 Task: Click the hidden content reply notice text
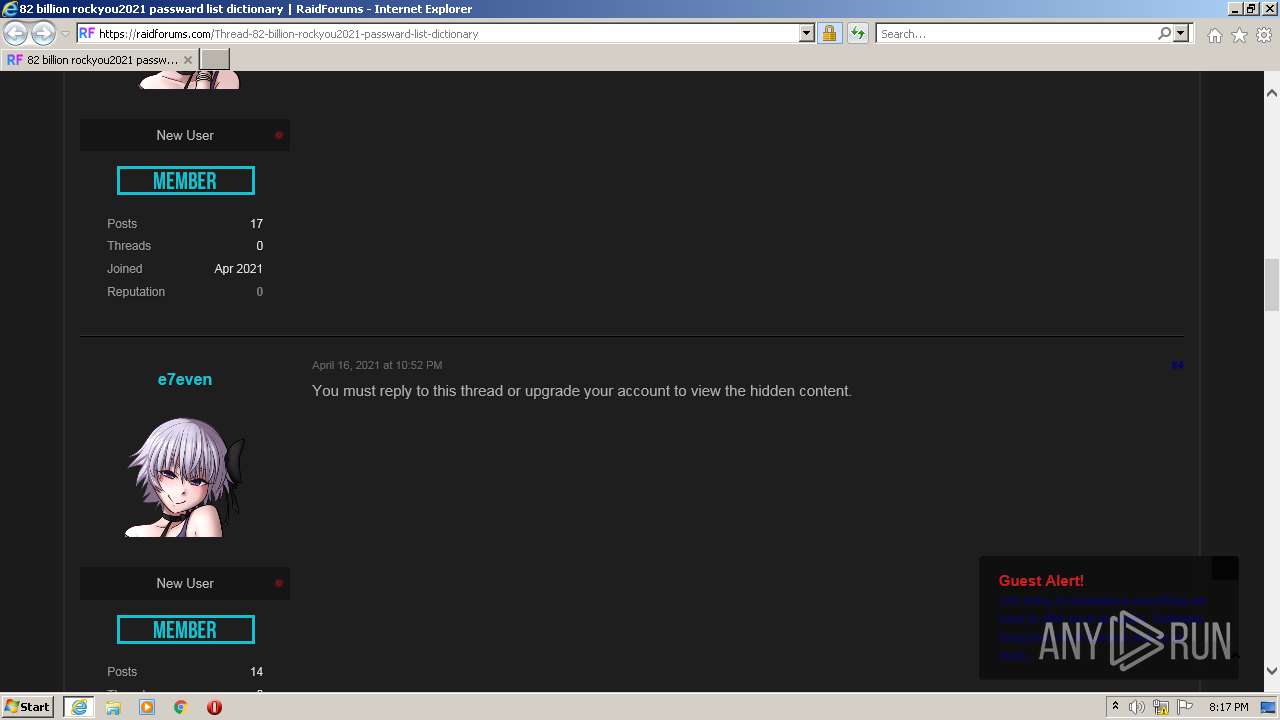click(582, 391)
